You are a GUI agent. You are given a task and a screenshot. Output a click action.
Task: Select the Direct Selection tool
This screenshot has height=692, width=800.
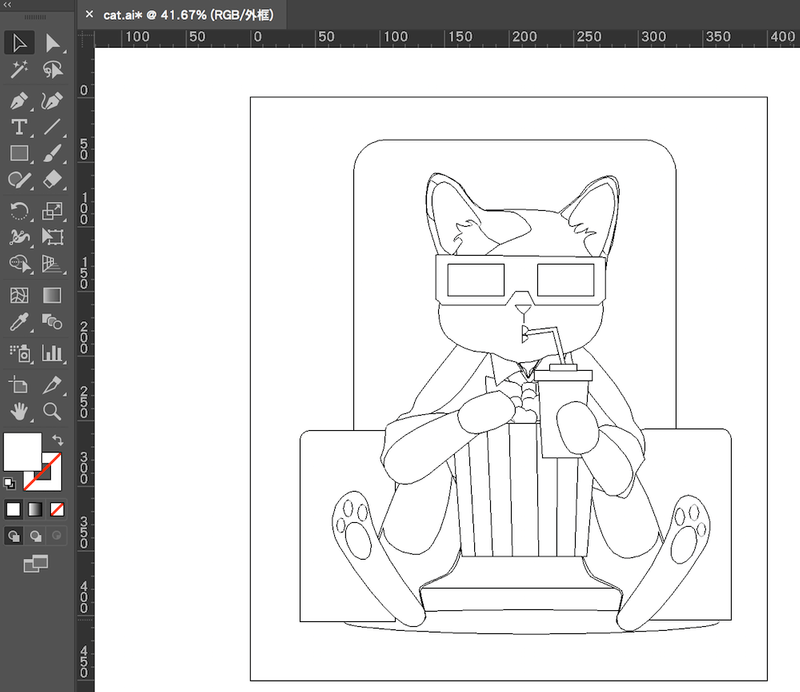pyautogui.click(x=52, y=43)
